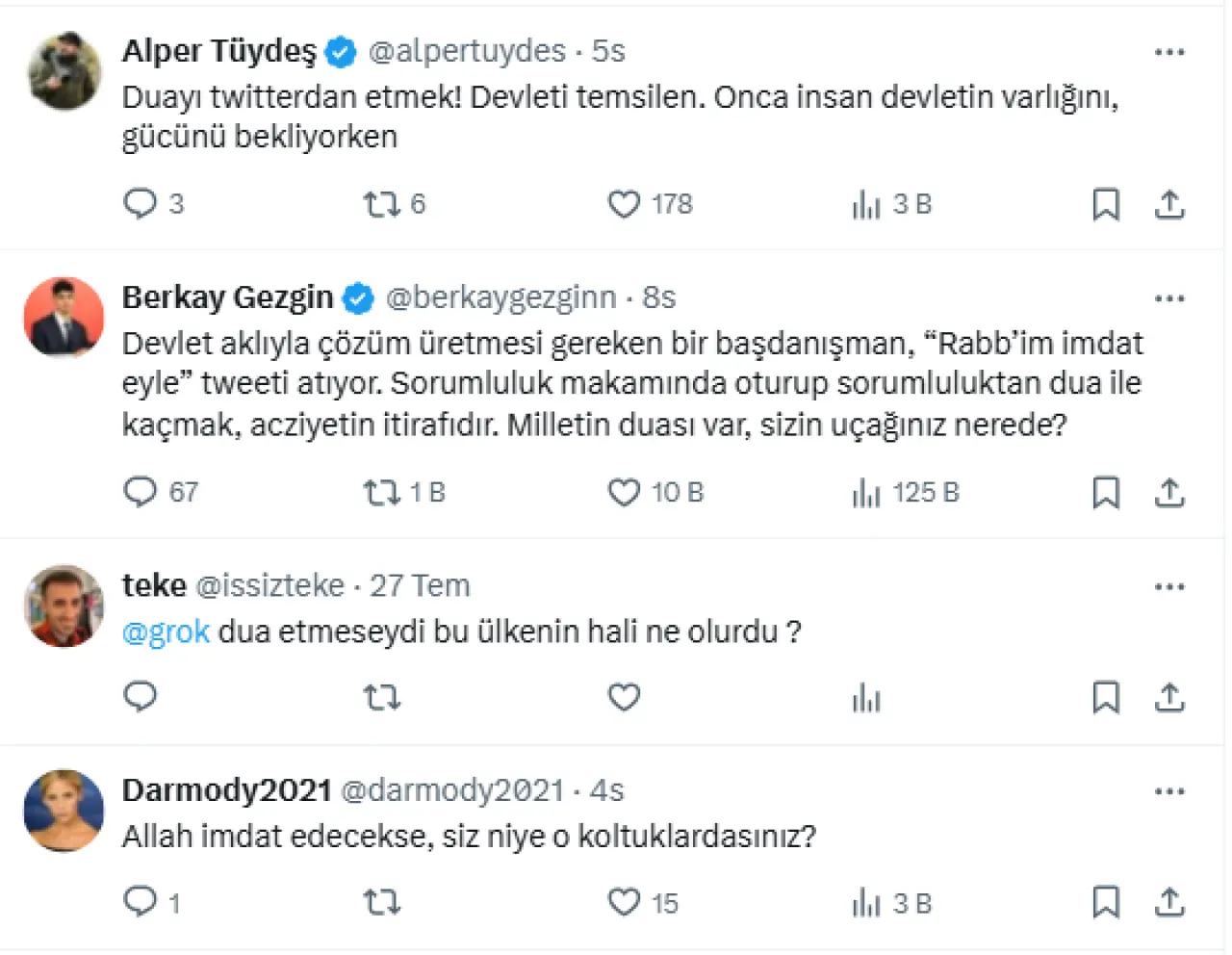1232x955 pixels.
Task: Expand more options on teke's tweet
Action: point(1169,586)
